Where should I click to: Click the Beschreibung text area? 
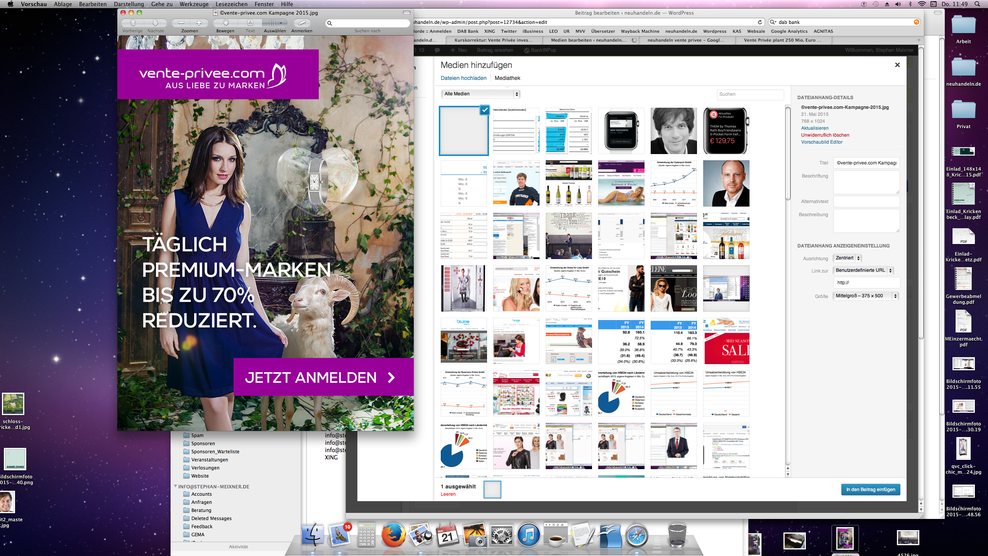pos(866,221)
